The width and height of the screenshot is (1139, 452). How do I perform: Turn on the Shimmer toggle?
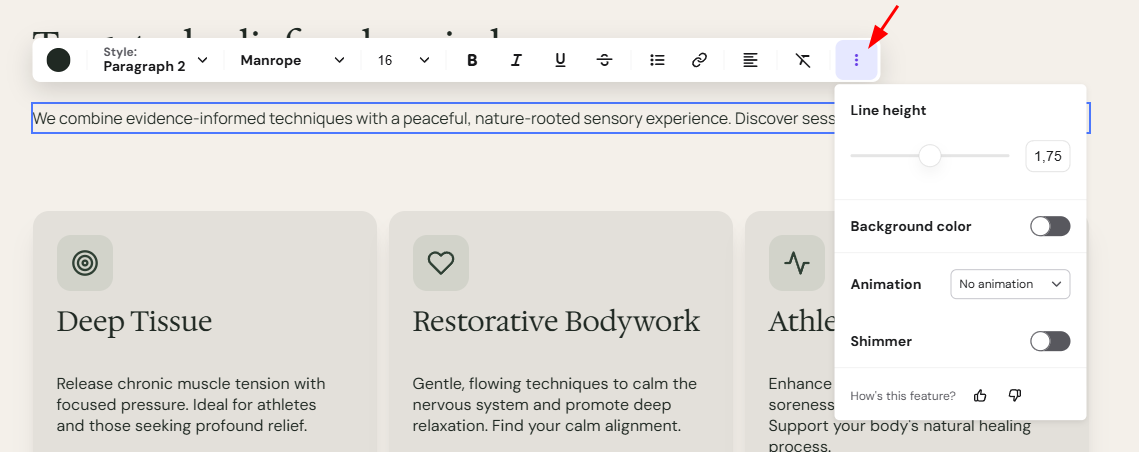coord(1050,341)
